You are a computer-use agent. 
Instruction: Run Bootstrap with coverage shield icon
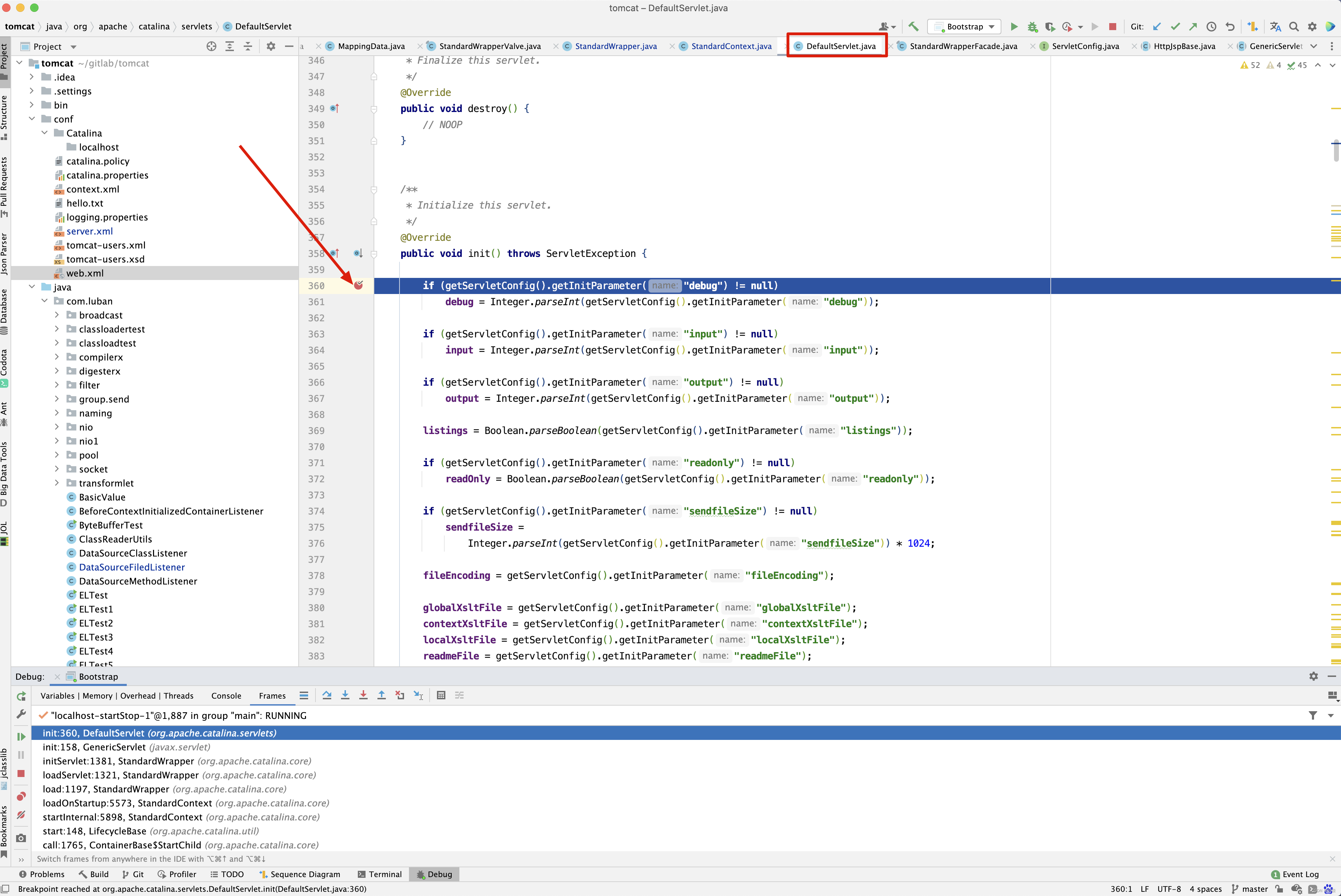pyautogui.click(x=1050, y=26)
